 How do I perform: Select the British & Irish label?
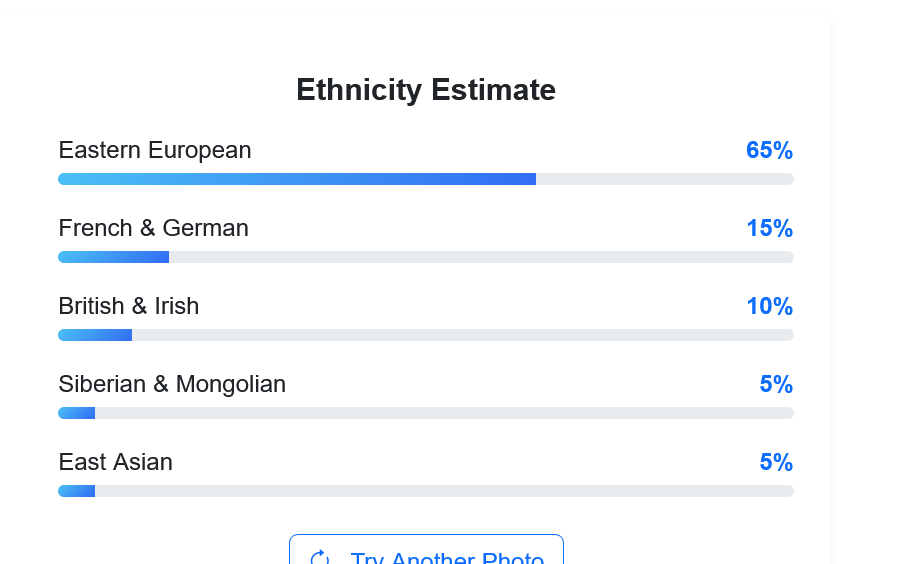(x=129, y=306)
